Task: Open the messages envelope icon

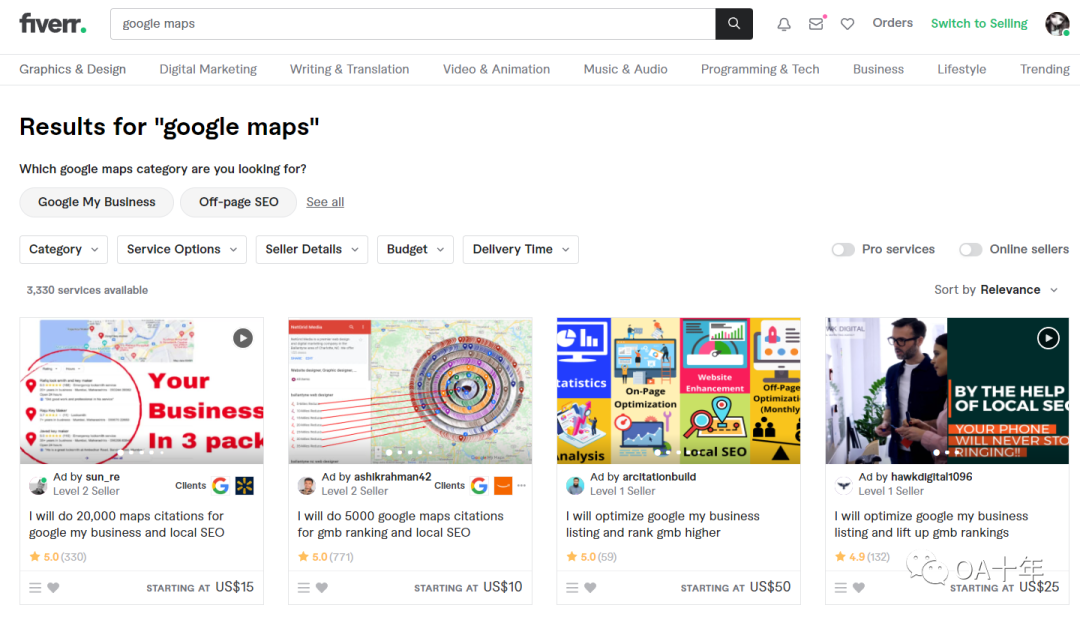Action: click(x=816, y=24)
